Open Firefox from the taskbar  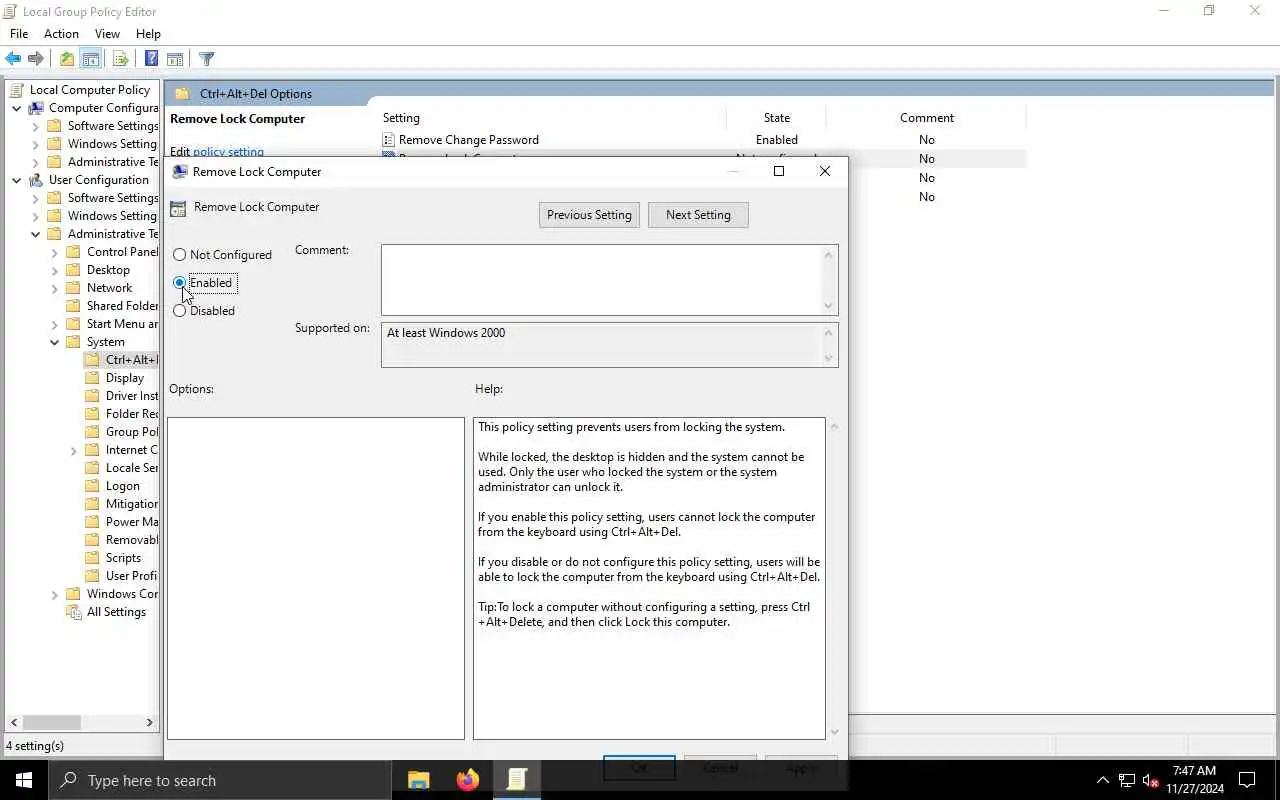[467, 780]
